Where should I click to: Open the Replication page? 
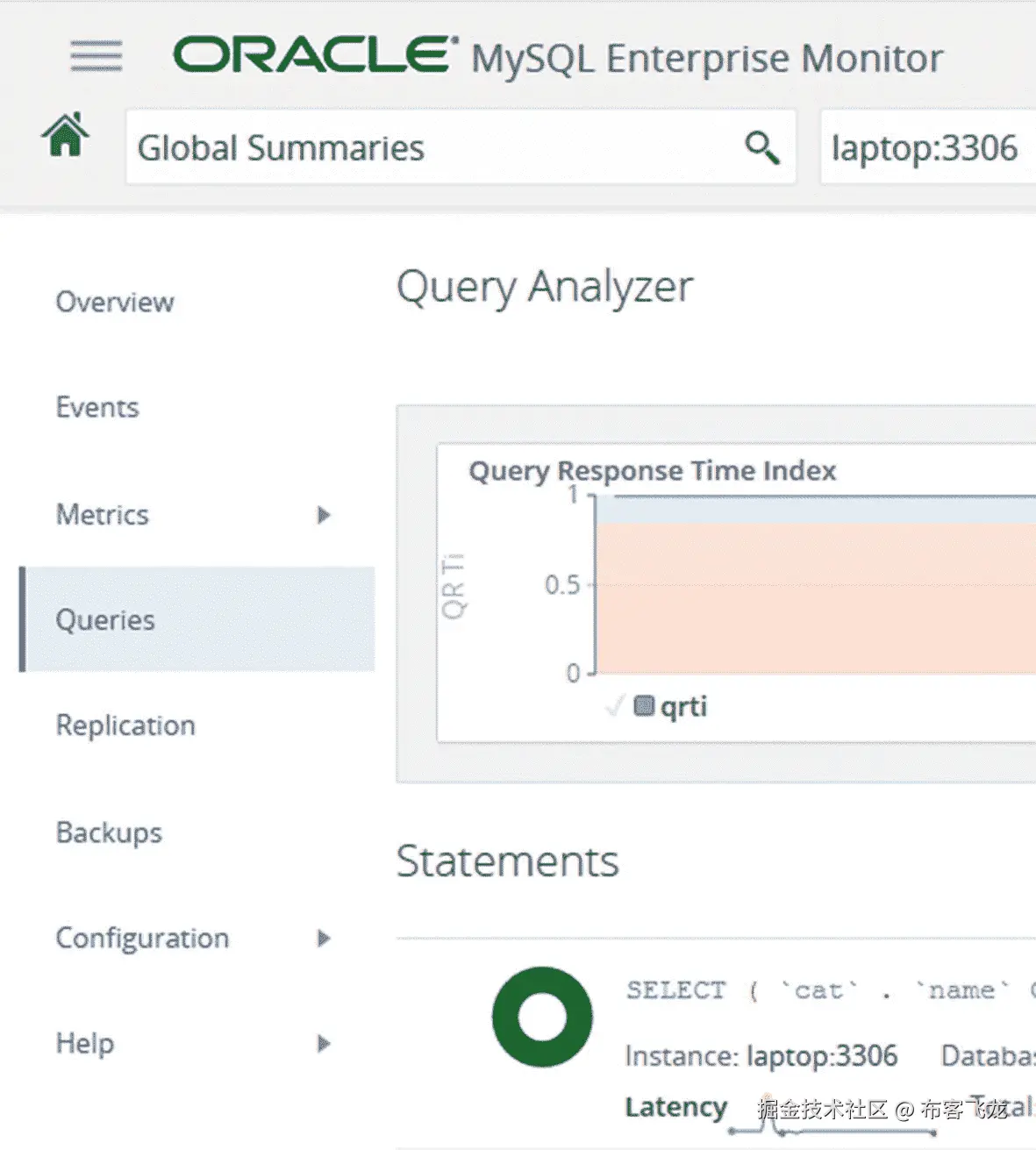pos(125,725)
